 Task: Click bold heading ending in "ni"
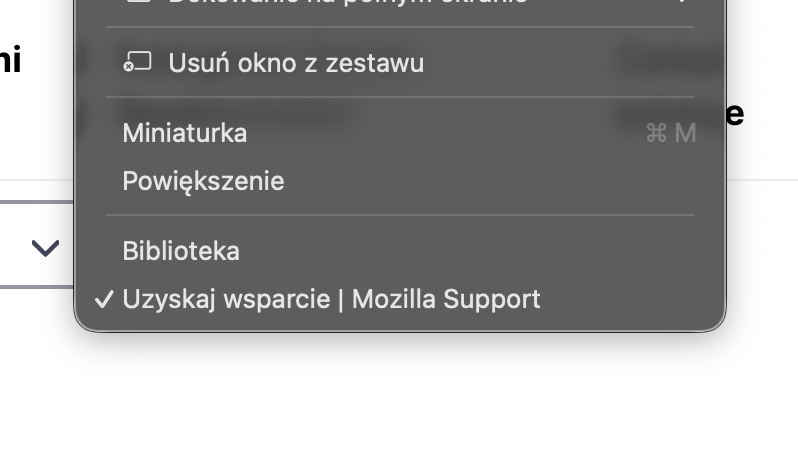point(10,60)
